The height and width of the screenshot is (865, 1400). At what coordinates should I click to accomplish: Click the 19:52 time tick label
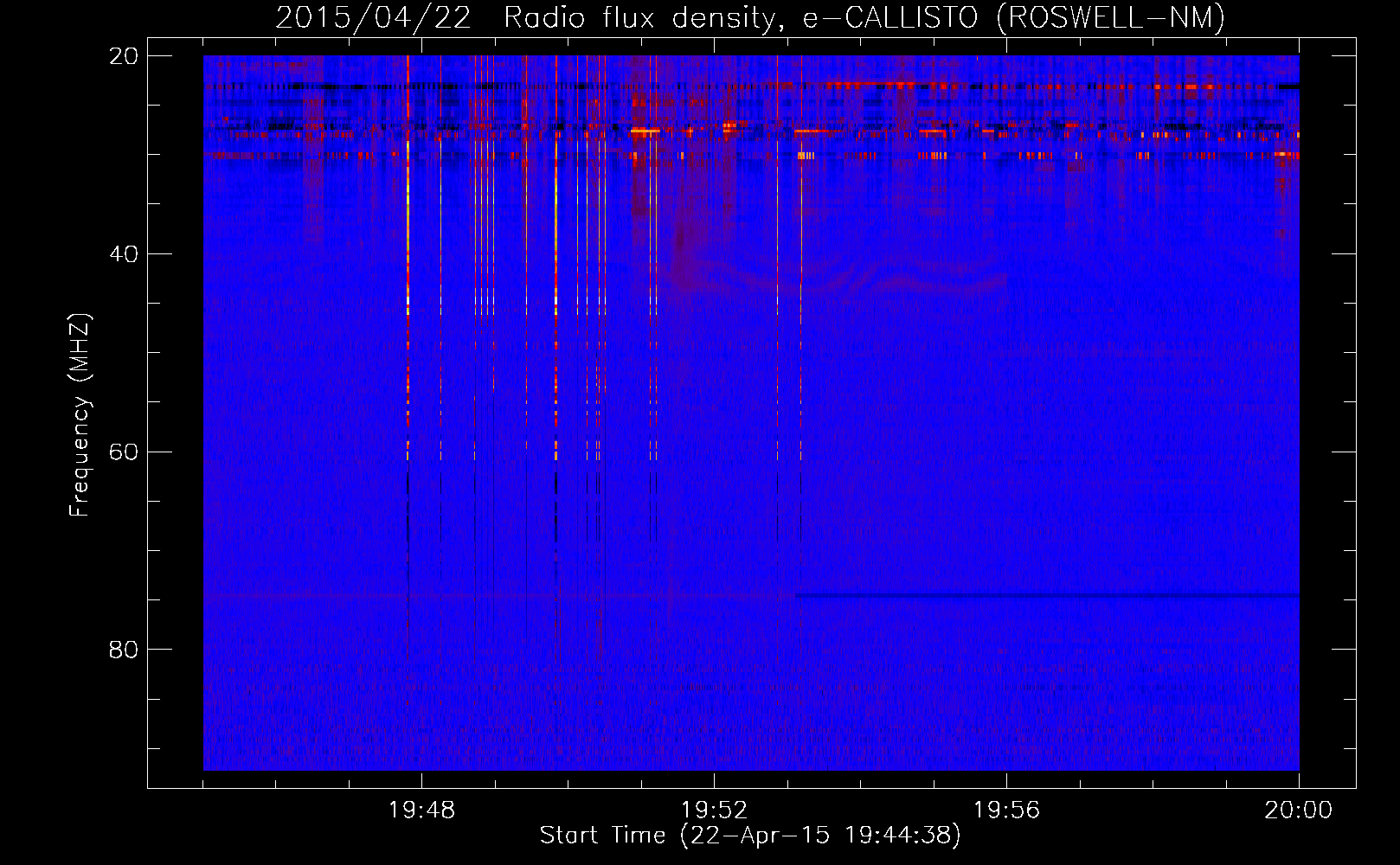(714, 811)
